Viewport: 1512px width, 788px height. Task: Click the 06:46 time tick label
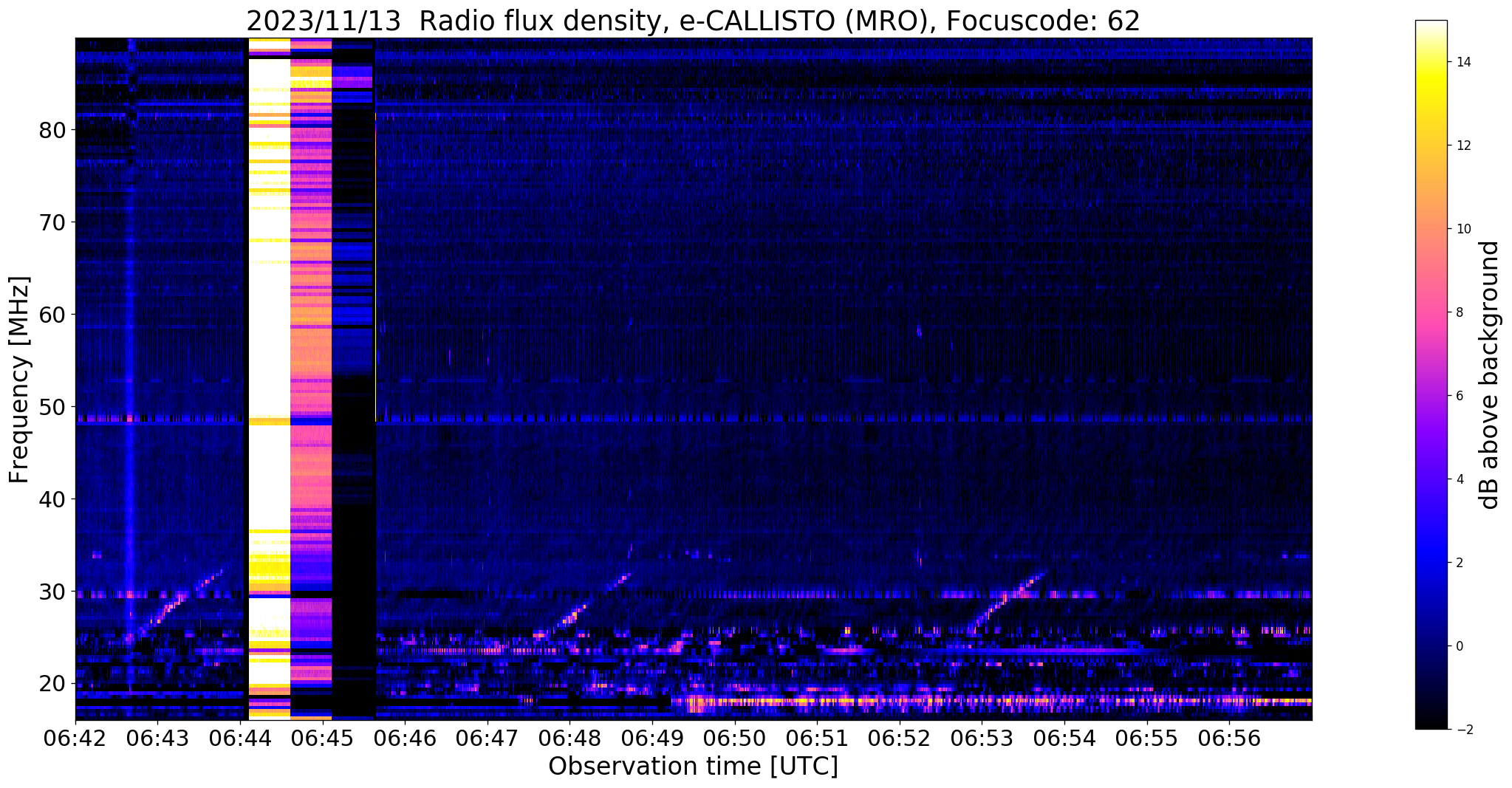tap(405, 738)
